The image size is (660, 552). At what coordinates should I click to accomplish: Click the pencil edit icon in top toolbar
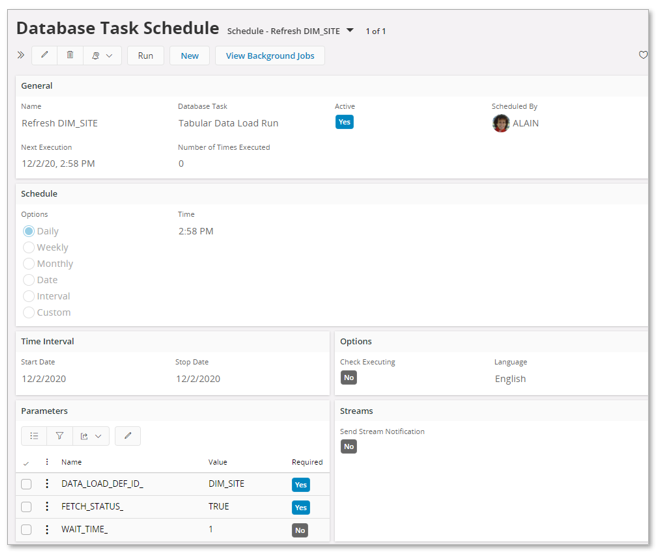pos(44,56)
